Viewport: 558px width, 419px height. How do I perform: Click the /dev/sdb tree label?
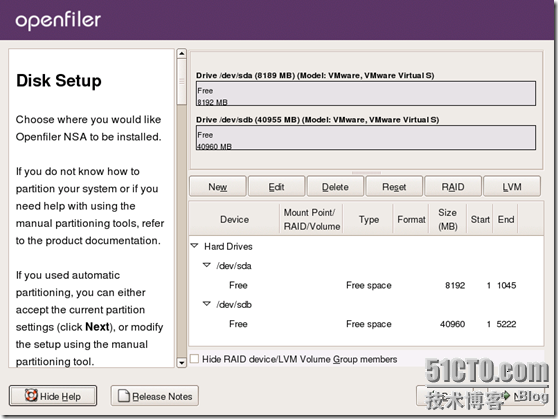pyautogui.click(x=234, y=304)
